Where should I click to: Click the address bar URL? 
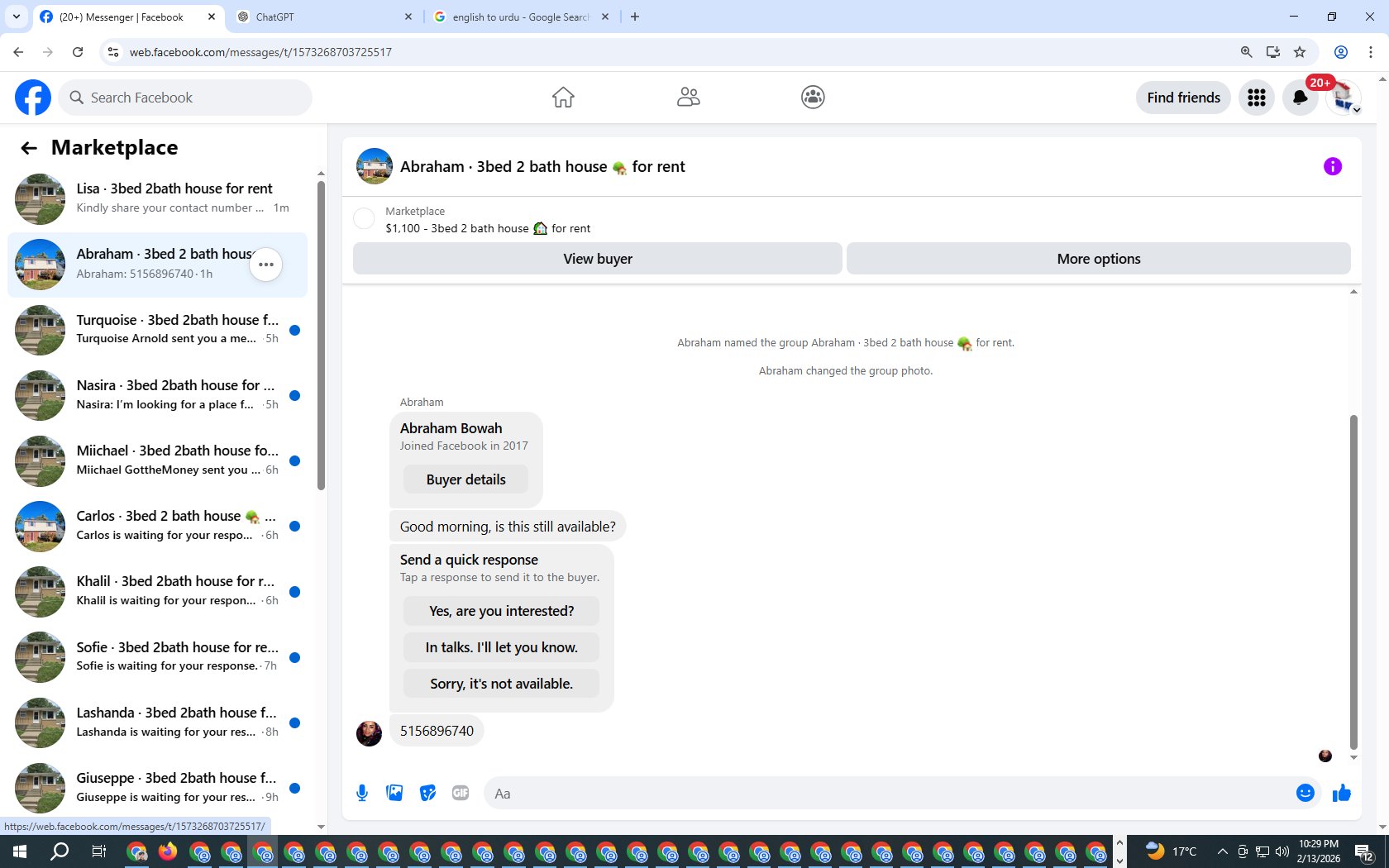click(x=260, y=52)
